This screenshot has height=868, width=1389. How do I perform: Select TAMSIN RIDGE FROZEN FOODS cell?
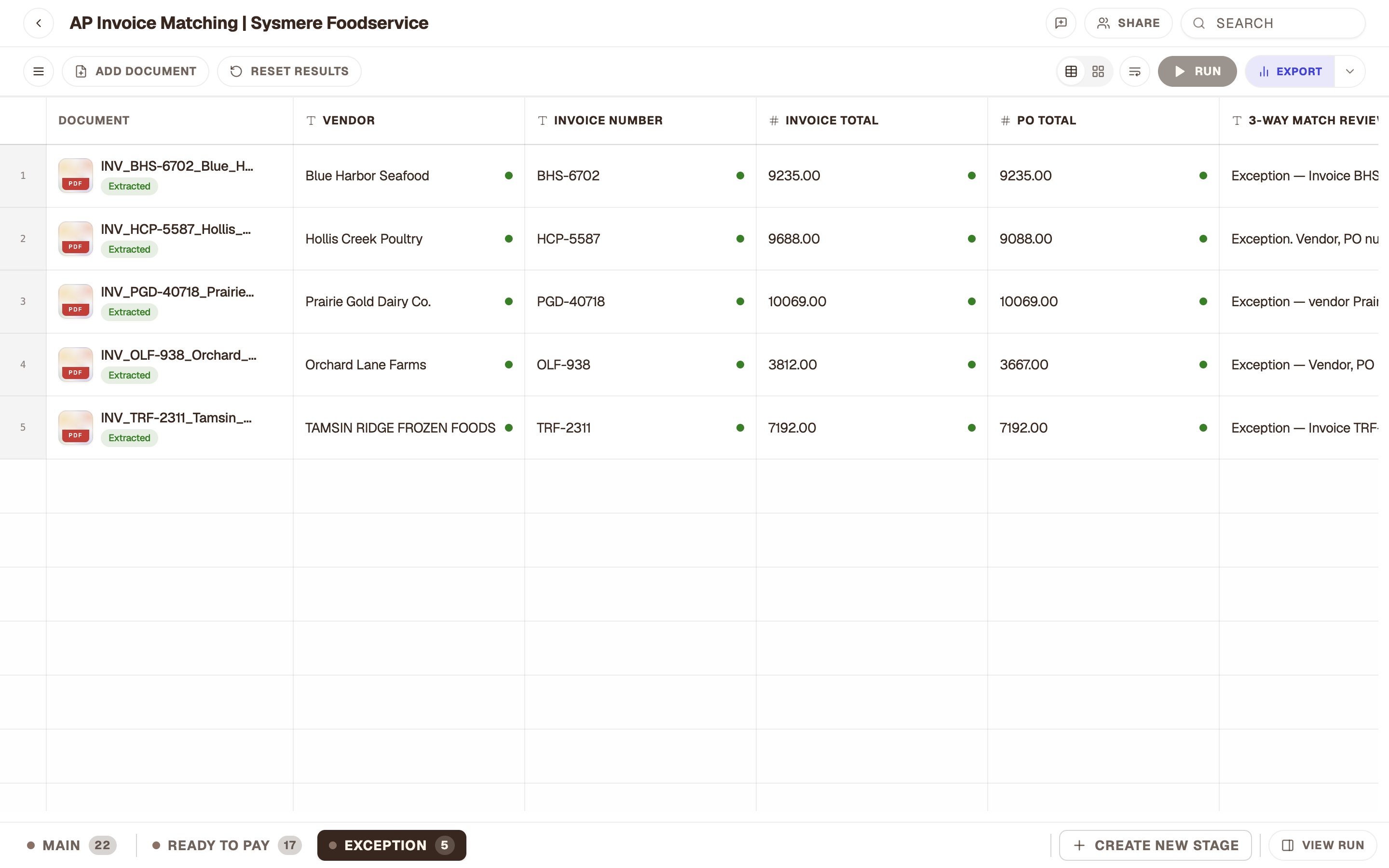[x=409, y=428]
